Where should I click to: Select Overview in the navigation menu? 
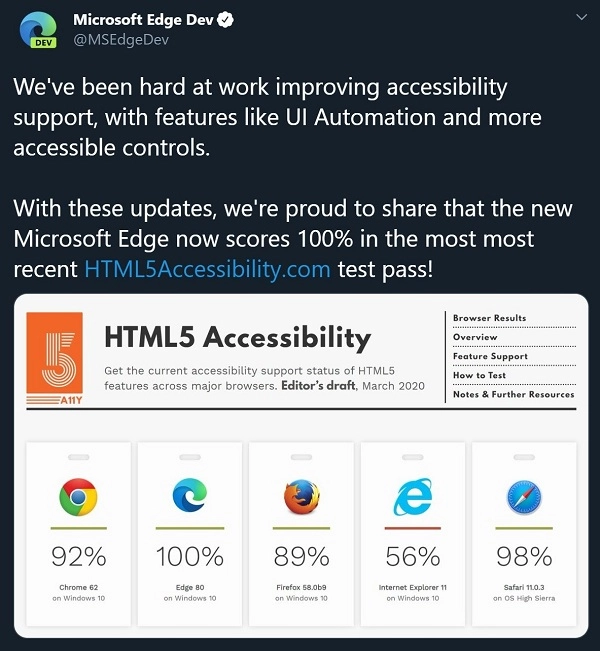click(x=475, y=337)
